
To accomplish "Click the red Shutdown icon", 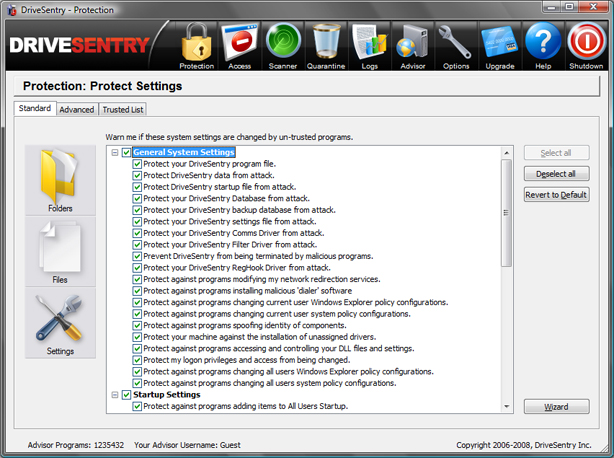I will tap(586, 46).
